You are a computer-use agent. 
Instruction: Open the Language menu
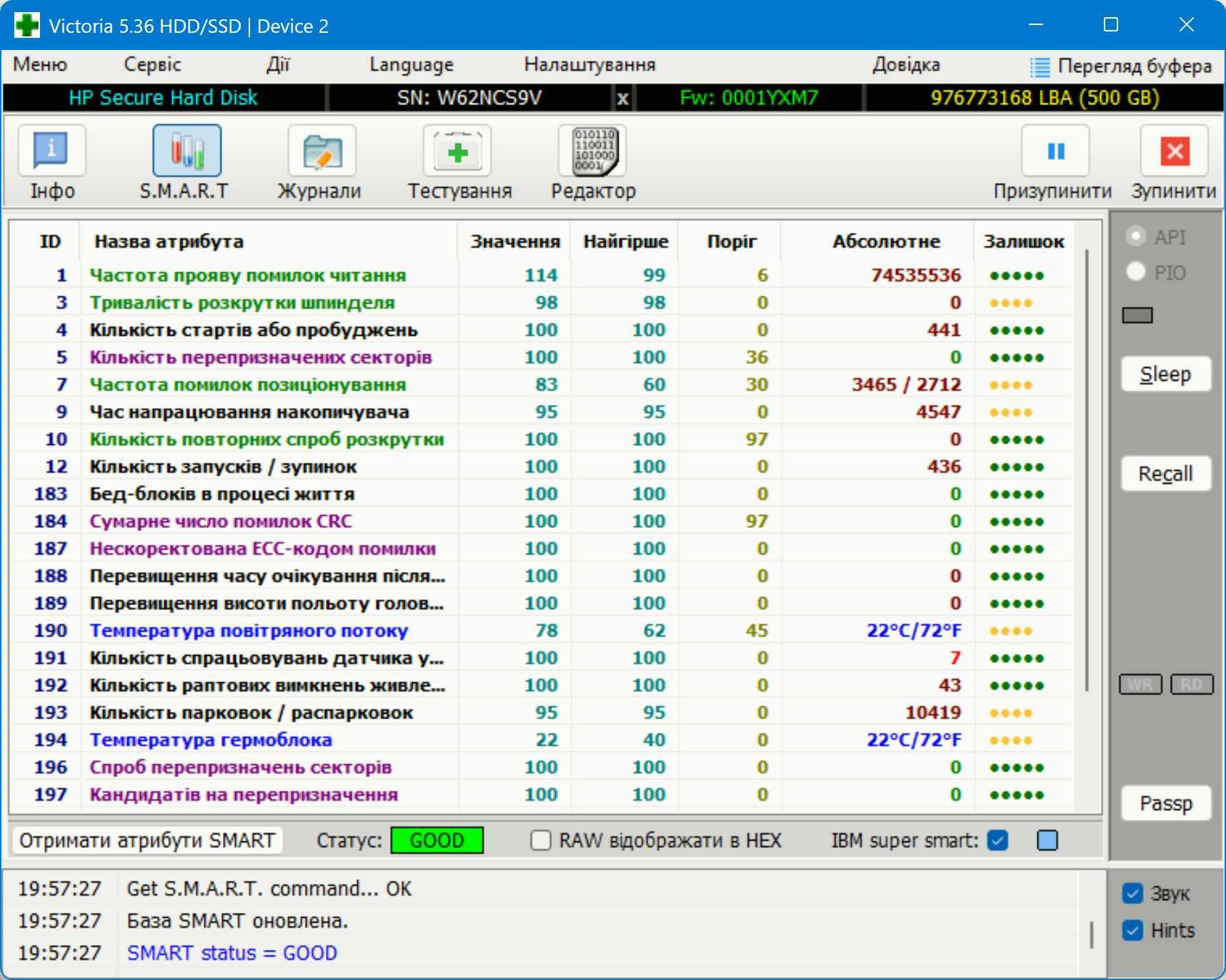pyautogui.click(x=412, y=65)
